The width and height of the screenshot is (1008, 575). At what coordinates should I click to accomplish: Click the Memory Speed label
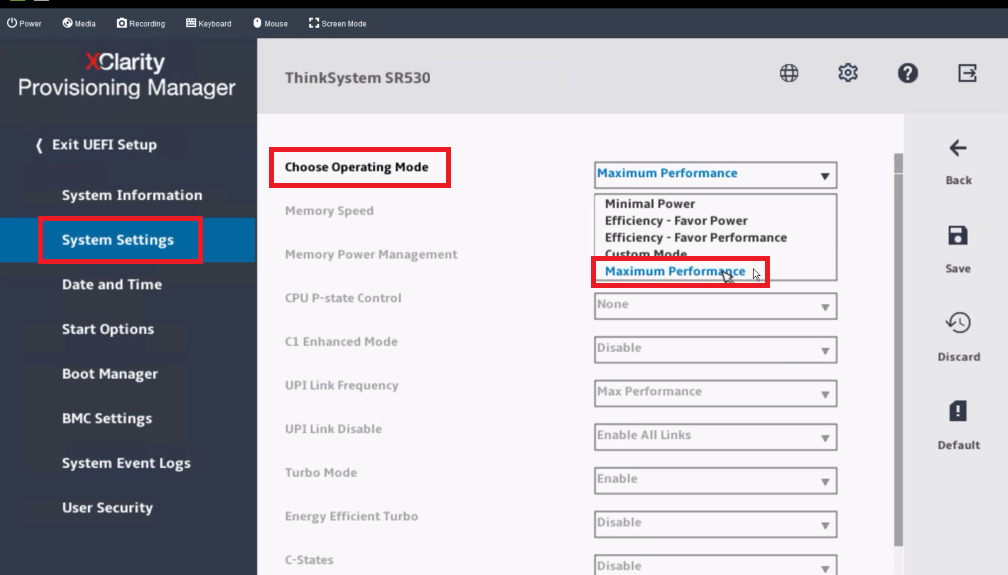[x=329, y=211]
